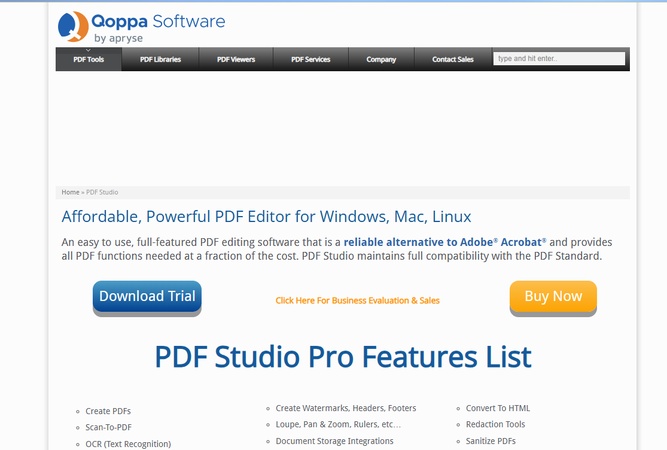
Task: Click the 'Affordable, Powerful PDF Editor' heading
Action: point(266,216)
